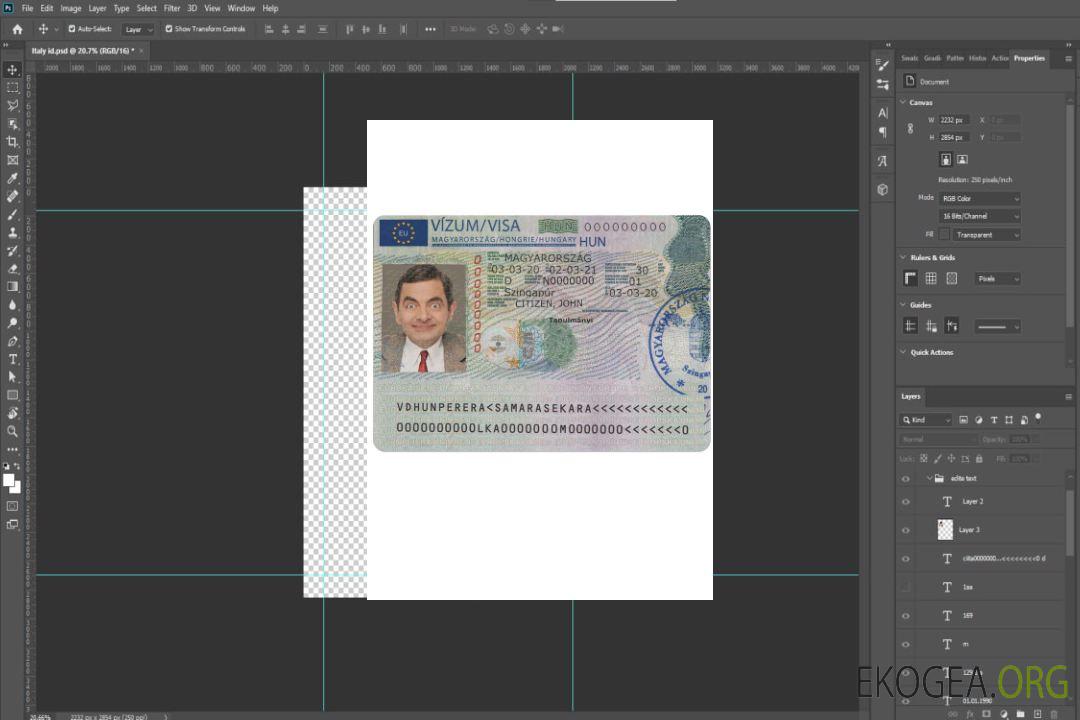
Task: Select the Crop tool
Action: click(x=12, y=142)
